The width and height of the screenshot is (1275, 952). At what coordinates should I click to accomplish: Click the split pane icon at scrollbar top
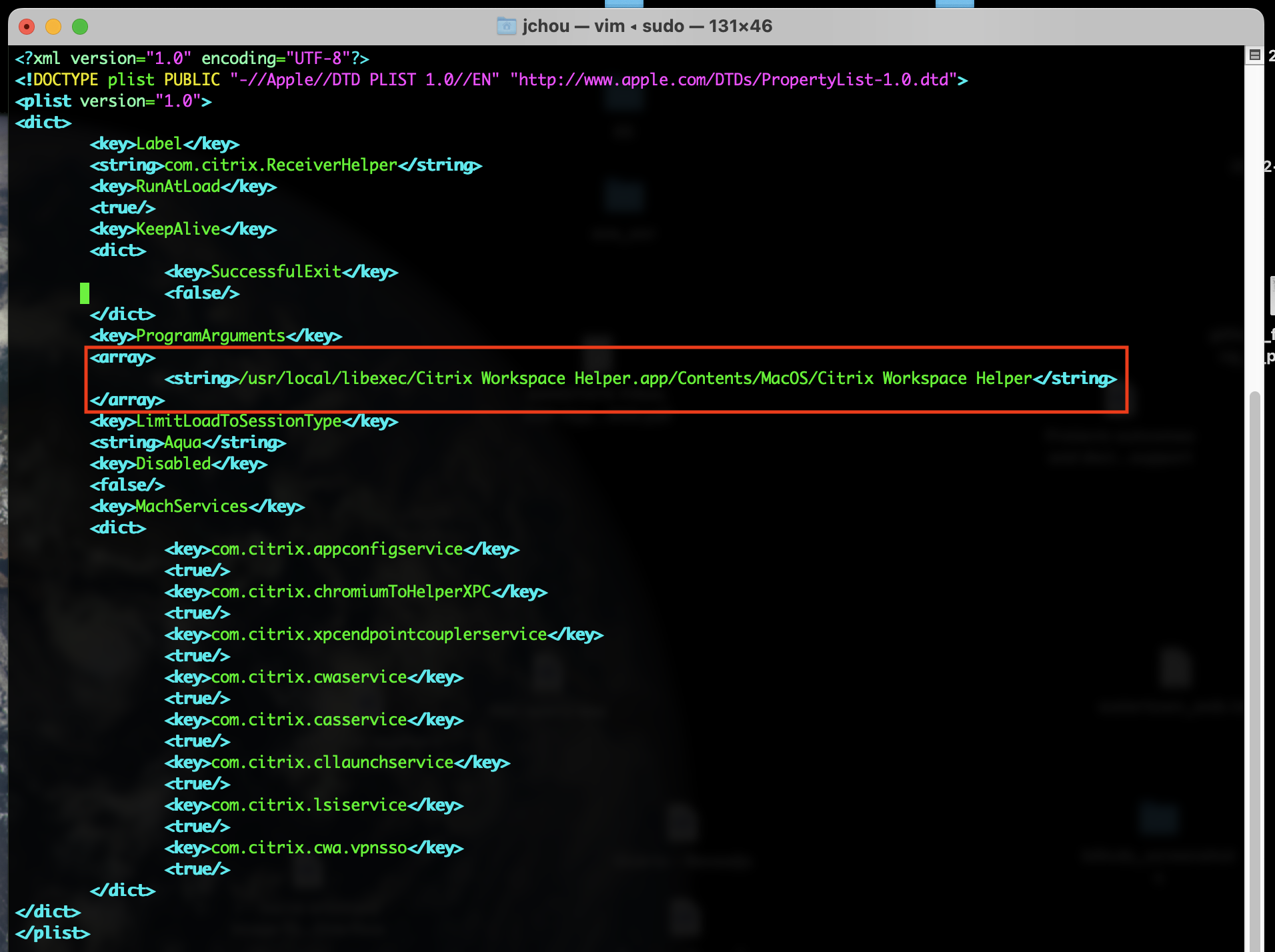point(1254,55)
